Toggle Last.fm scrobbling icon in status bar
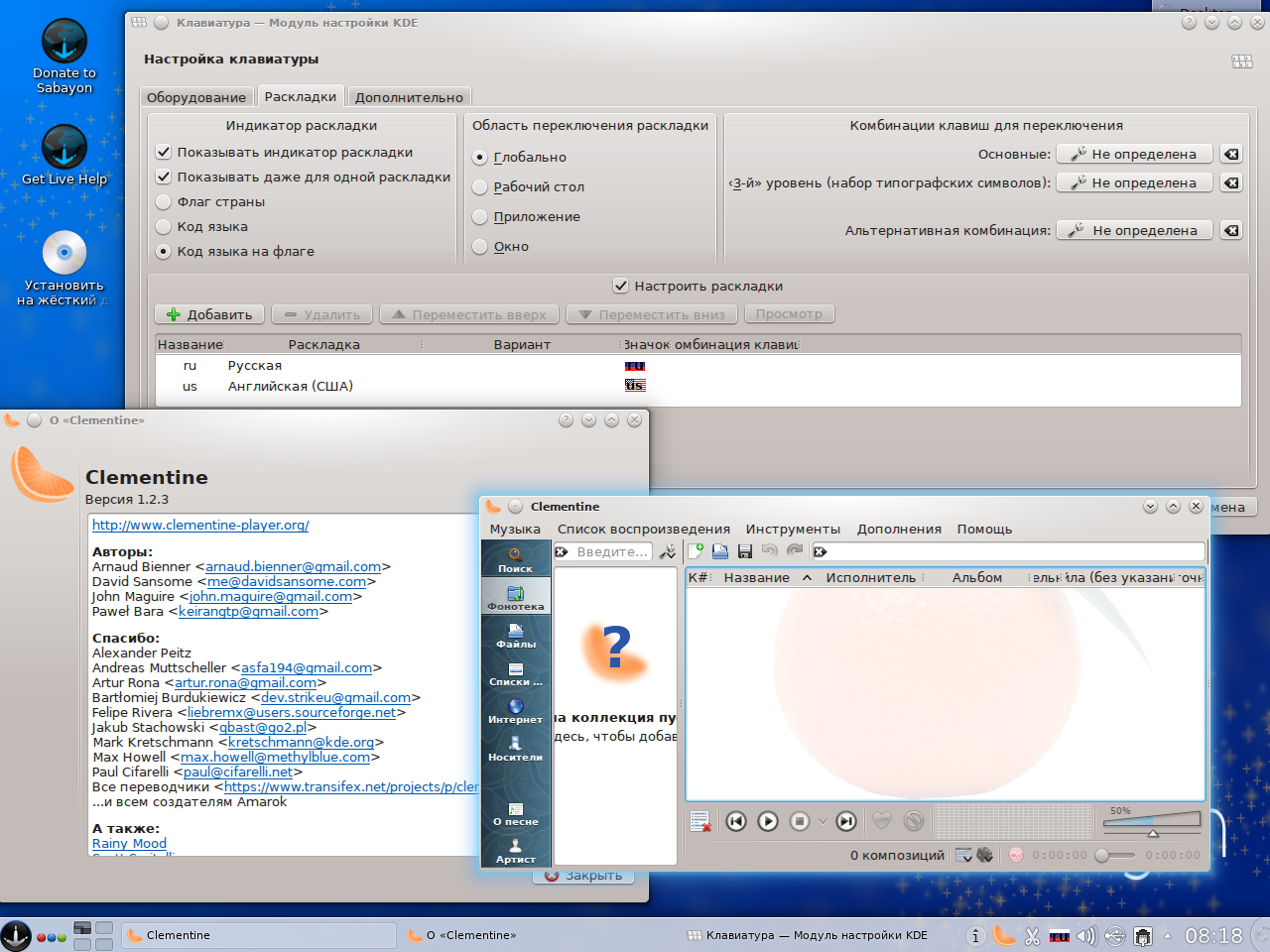The image size is (1270, 952). tap(1016, 855)
